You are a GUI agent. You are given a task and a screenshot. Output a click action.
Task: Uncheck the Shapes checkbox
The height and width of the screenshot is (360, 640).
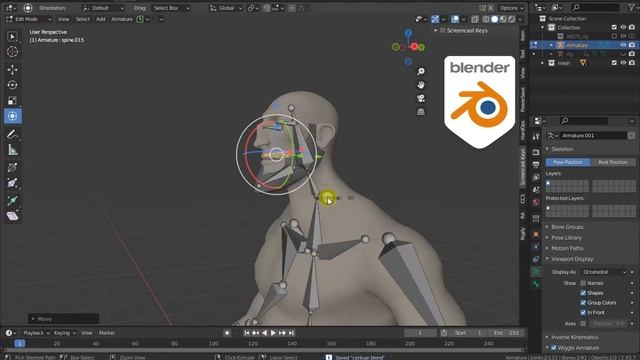tap(583, 293)
